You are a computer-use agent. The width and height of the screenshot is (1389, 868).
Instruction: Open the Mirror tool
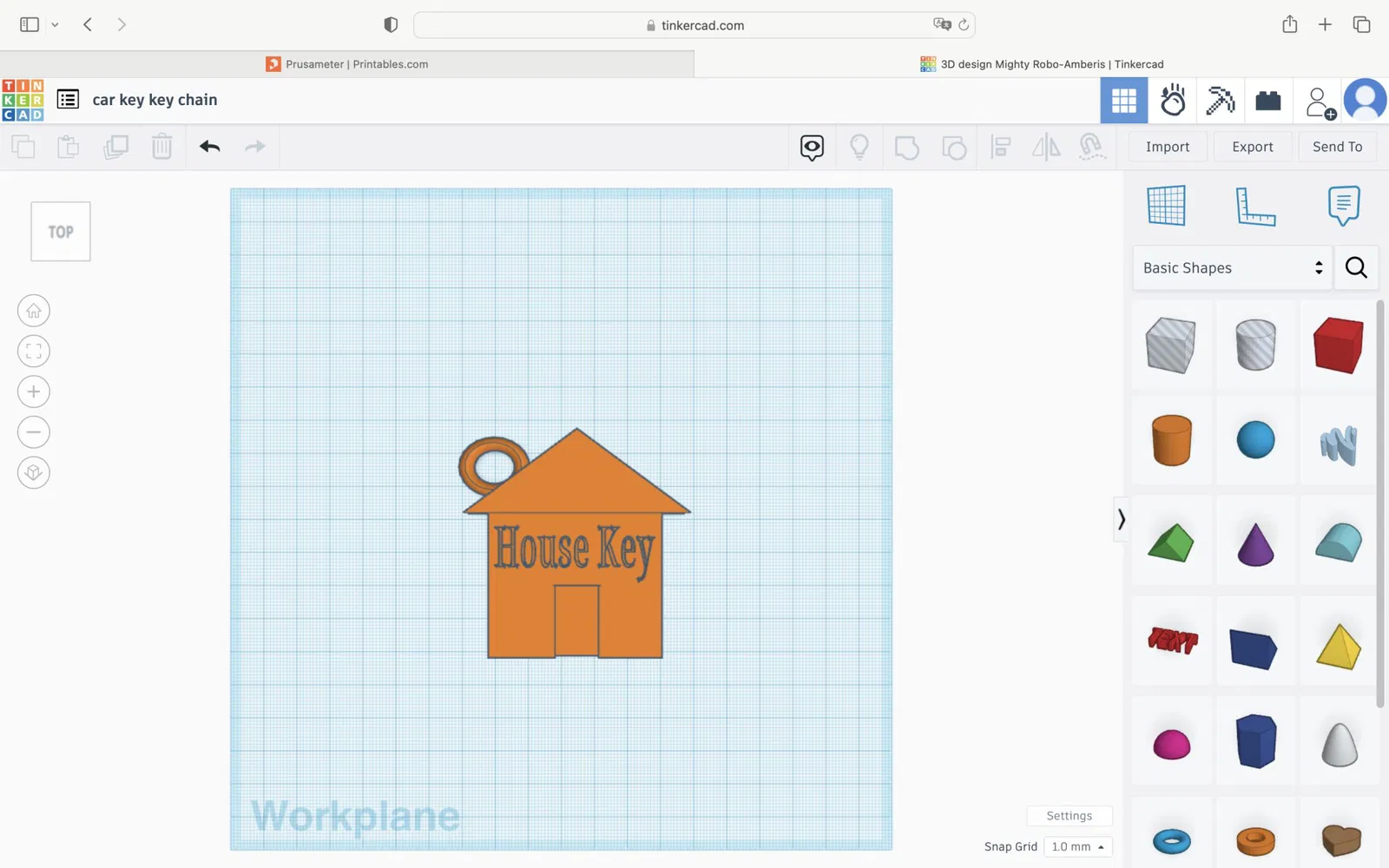pyautogui.click(x=1046, y=147)
